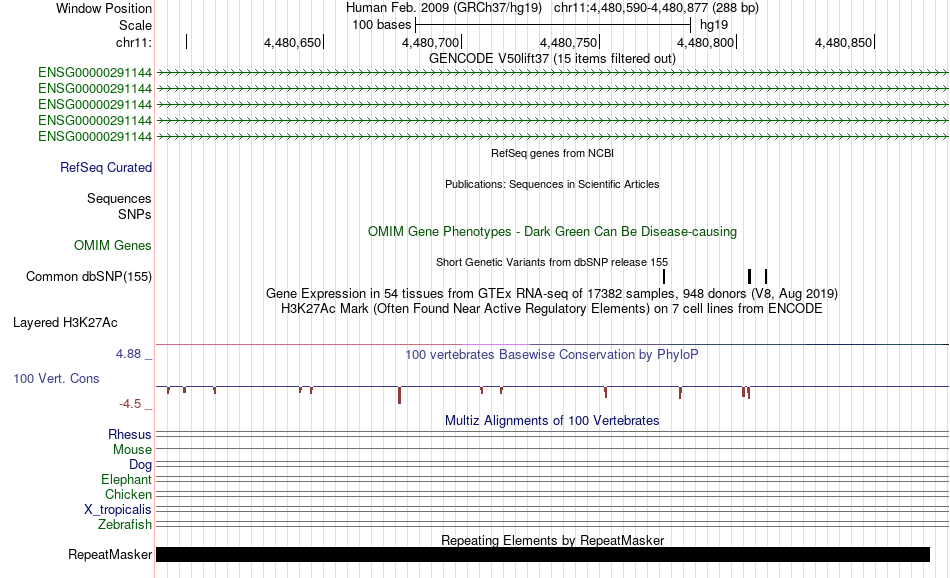
Task: Click the chr11:4,480,590-4,480,877 (288 bp) coordinates
Action: click(656, 8)
